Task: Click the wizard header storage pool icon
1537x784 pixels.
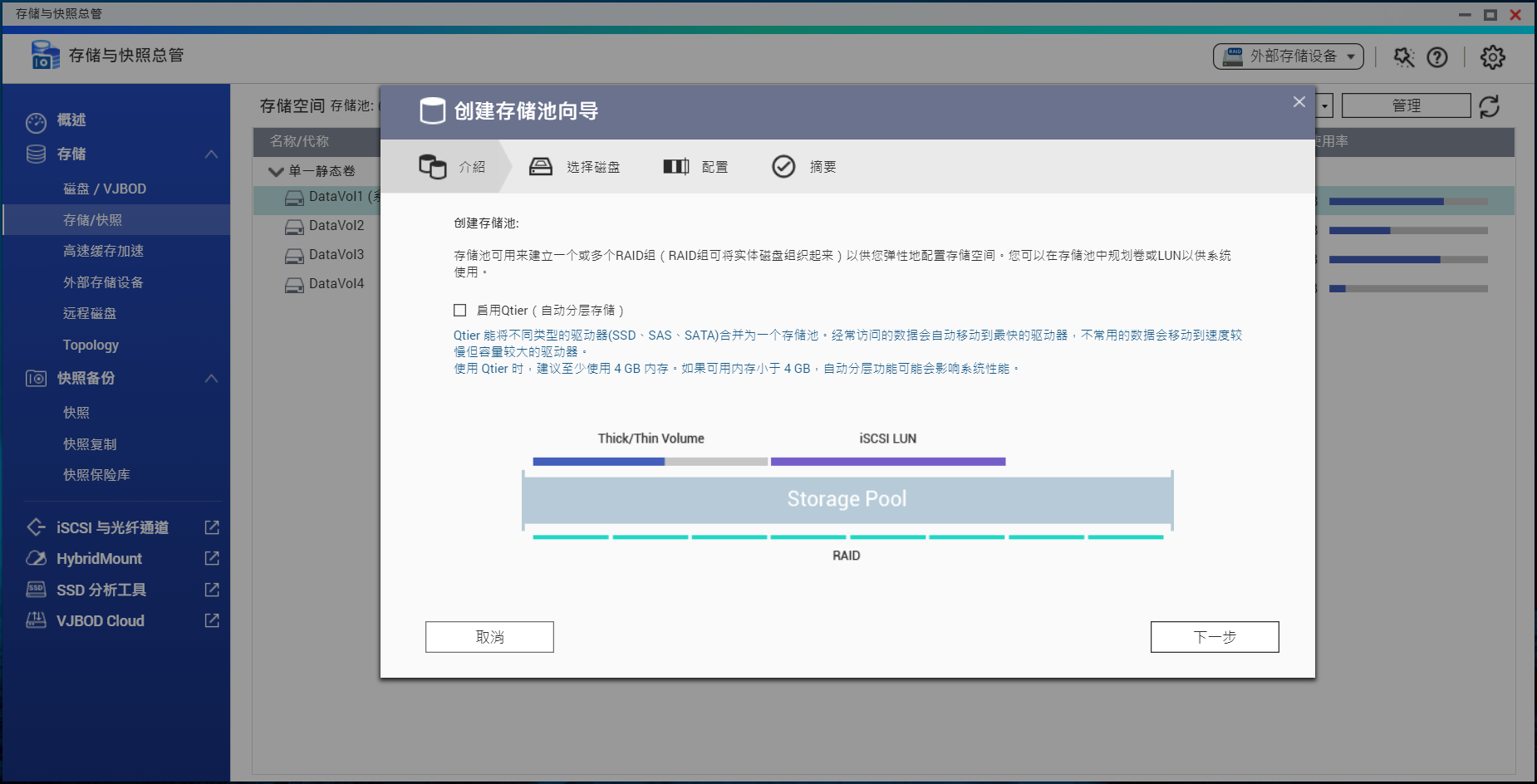Action: click(433, 110)
